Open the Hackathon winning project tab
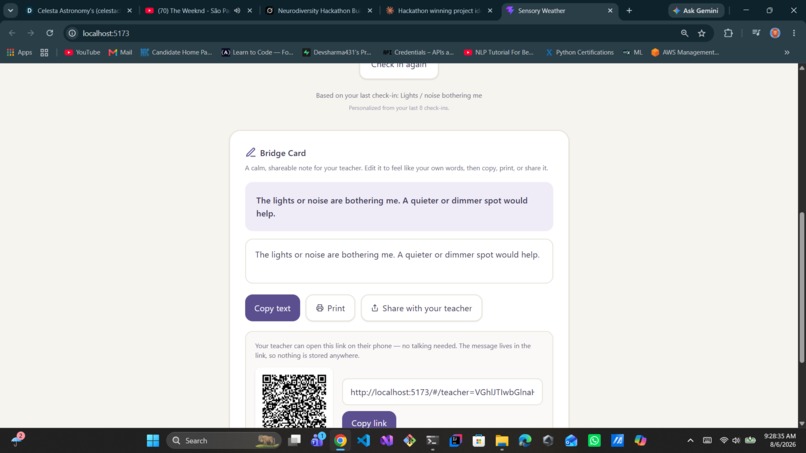This screenshot has width=806, height=453. point(438,10)
